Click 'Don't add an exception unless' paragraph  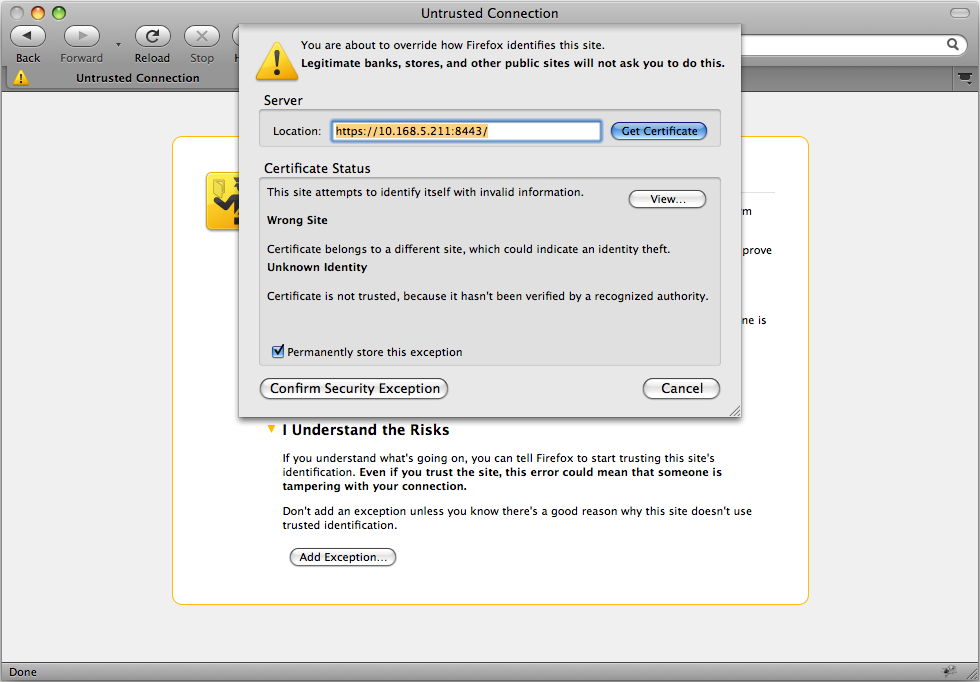pyautogui.click(x=517, y=518)
